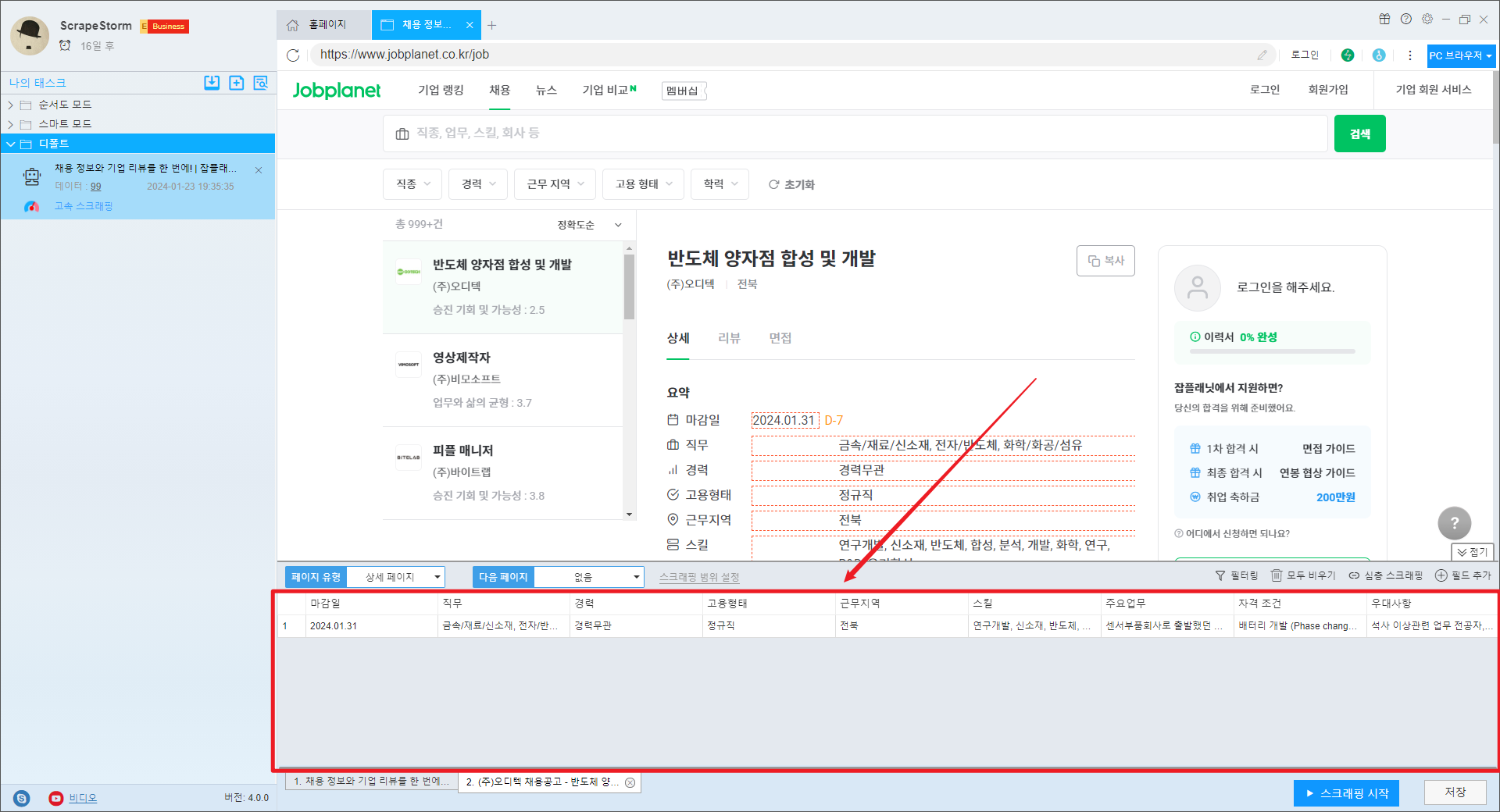
Task: Click 회원가입 link on Jobplanet
Action: pyautogui.click(x=1328, y=90)
